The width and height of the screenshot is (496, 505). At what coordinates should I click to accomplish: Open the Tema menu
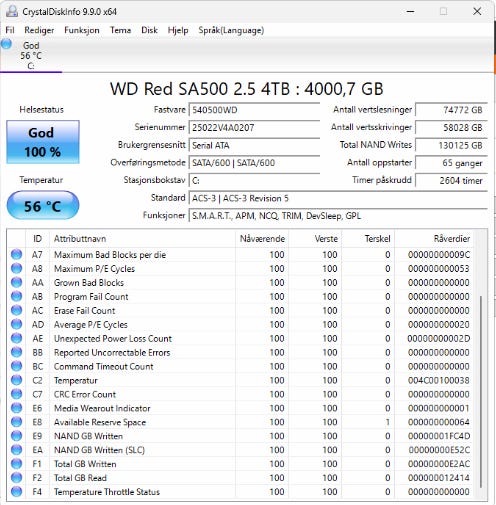[x=120, y=30]
